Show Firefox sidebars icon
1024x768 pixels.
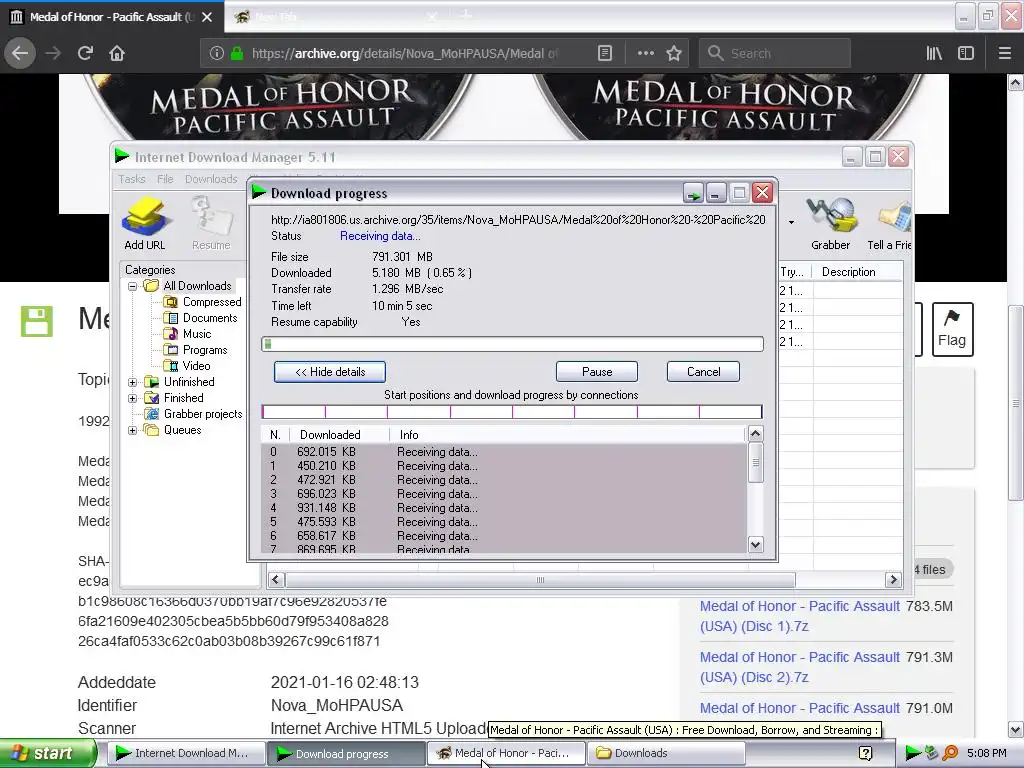click(966, 53)
